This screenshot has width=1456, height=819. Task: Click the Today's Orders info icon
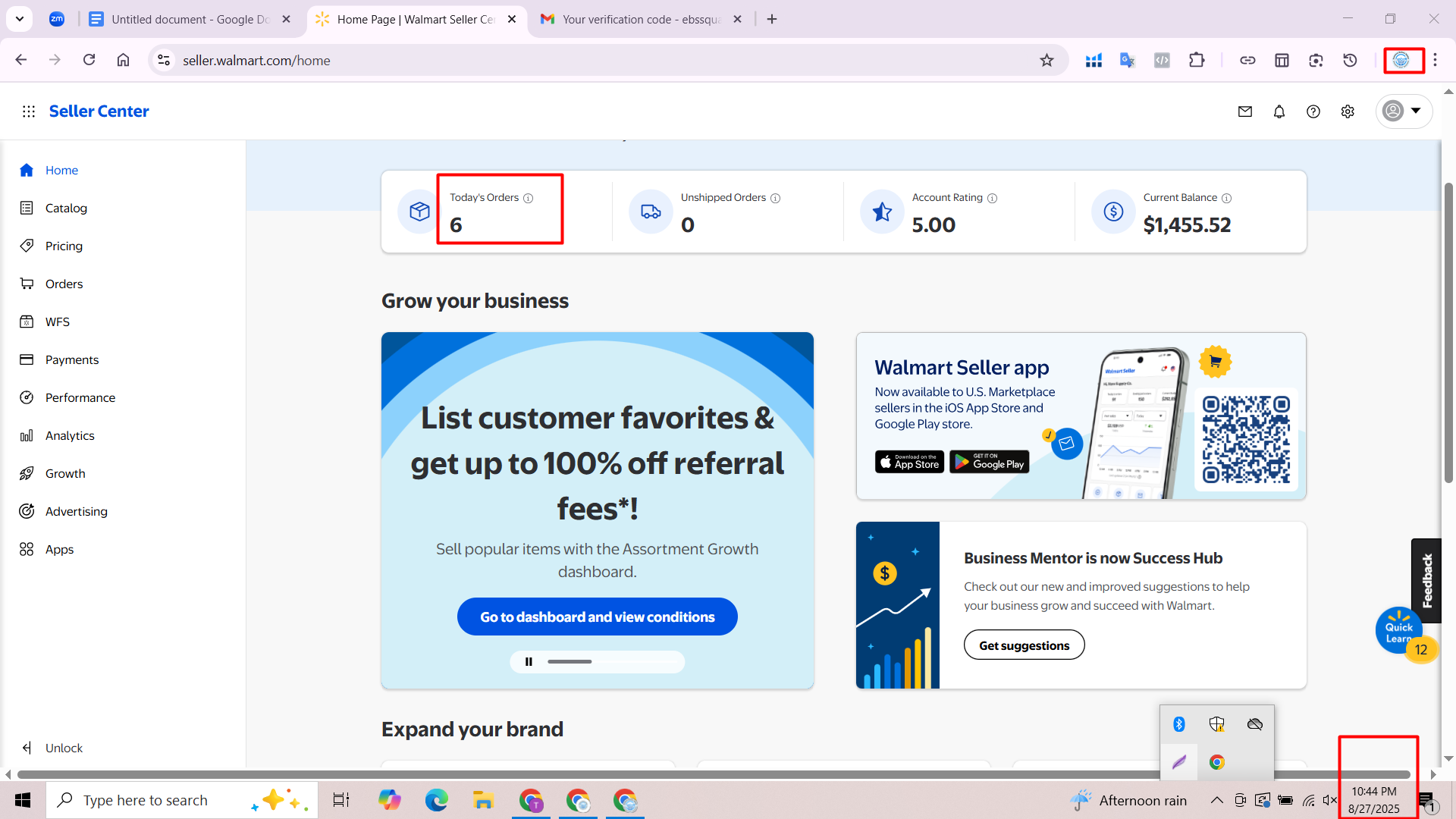pos(529,198)
